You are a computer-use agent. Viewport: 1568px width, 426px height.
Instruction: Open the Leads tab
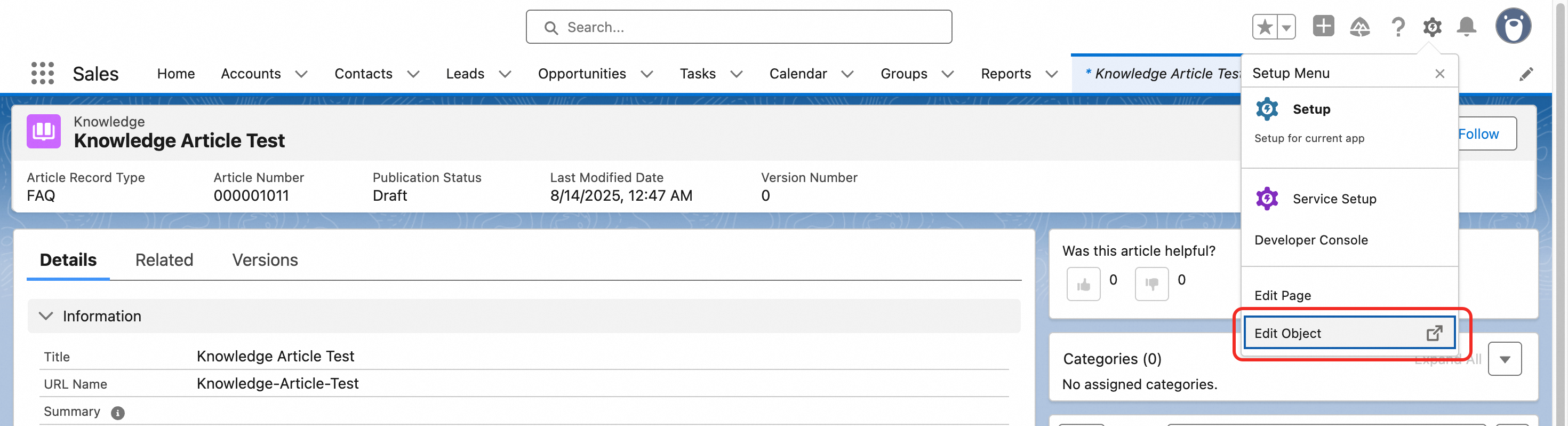click(x=465, y=74)
